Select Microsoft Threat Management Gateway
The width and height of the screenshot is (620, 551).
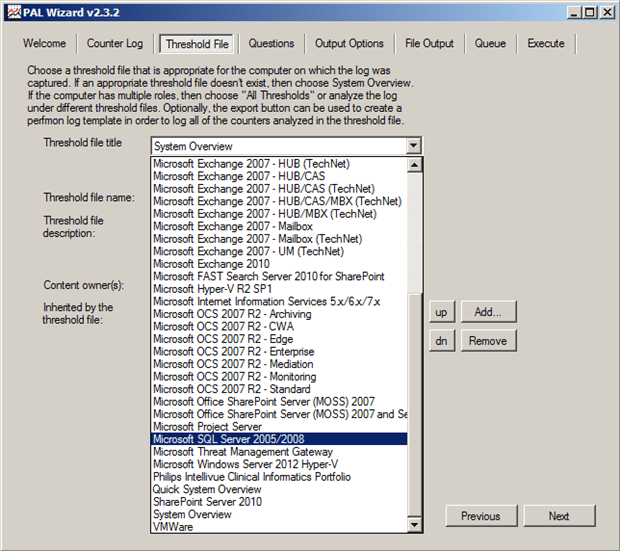point(279,452)
